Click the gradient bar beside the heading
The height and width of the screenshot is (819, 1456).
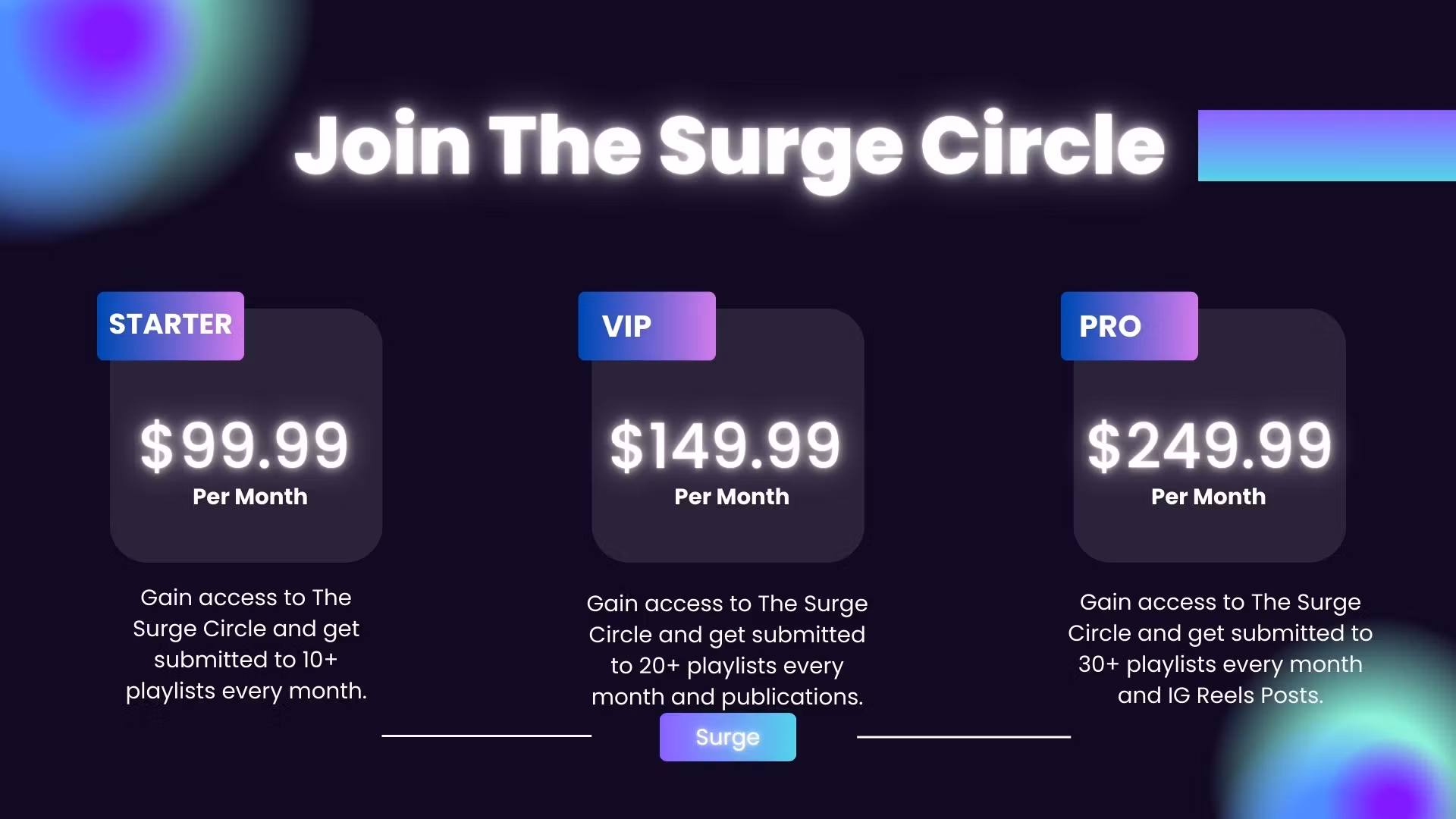(x=1326, y=146)
